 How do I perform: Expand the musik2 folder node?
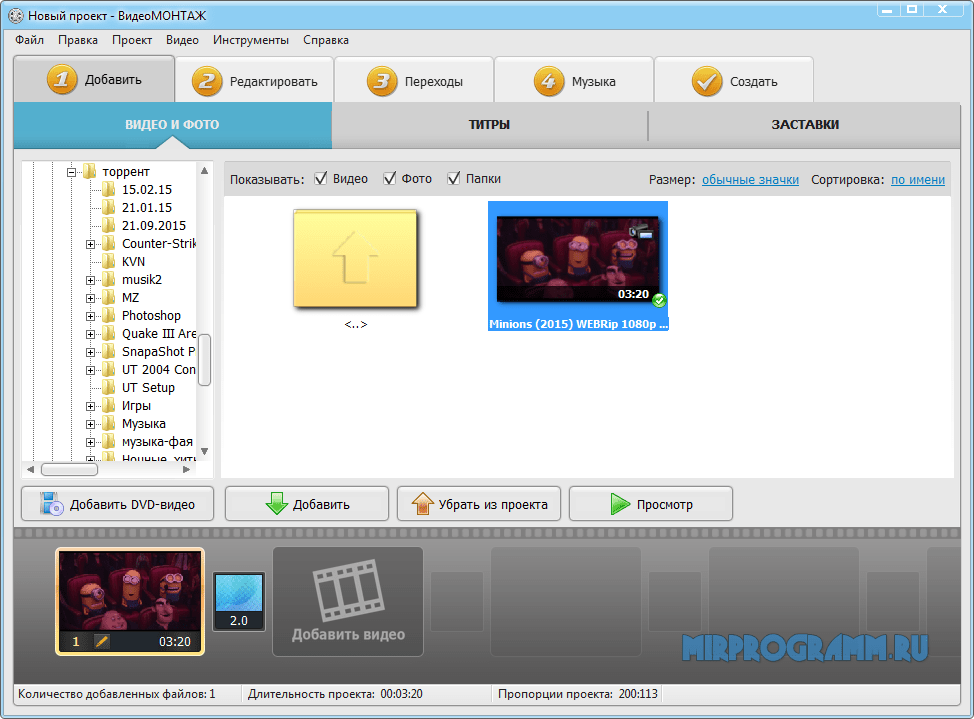click(x=91, y=280)
